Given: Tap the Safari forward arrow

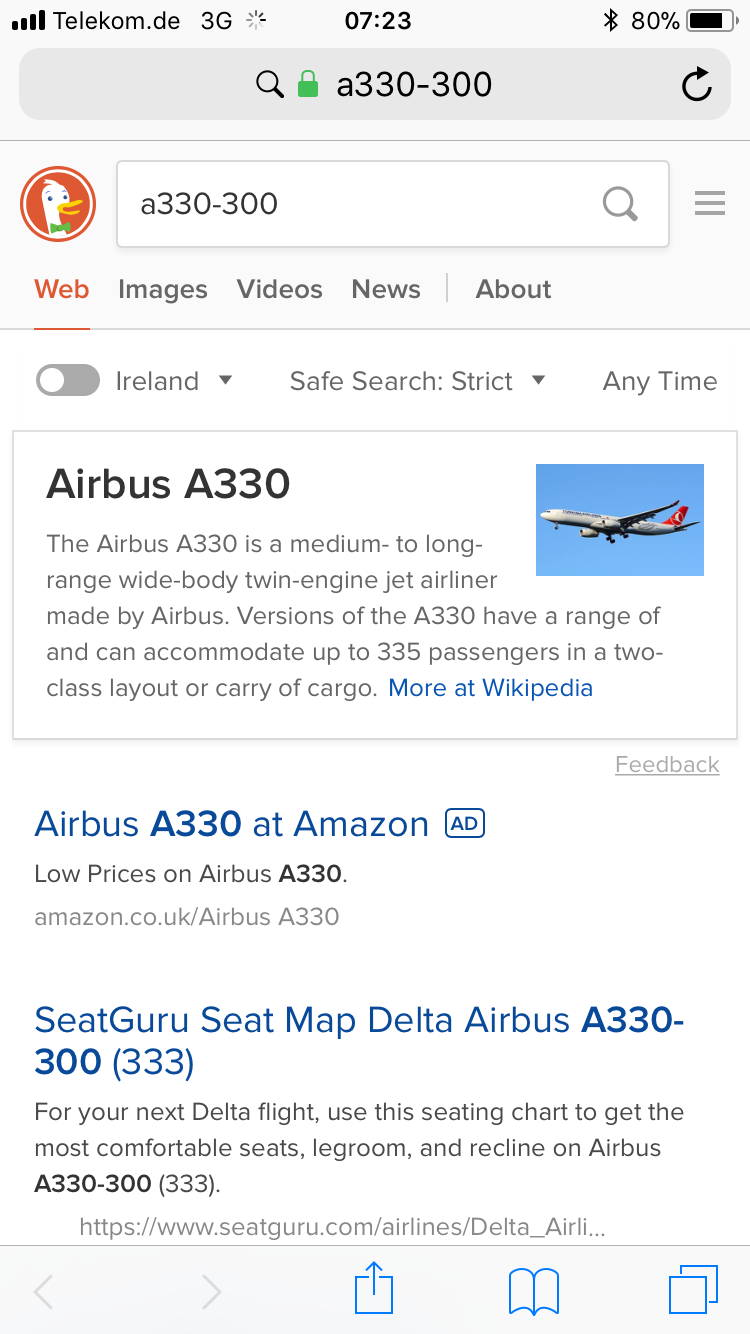Looking at the screenshot, I should point(211,1292).
